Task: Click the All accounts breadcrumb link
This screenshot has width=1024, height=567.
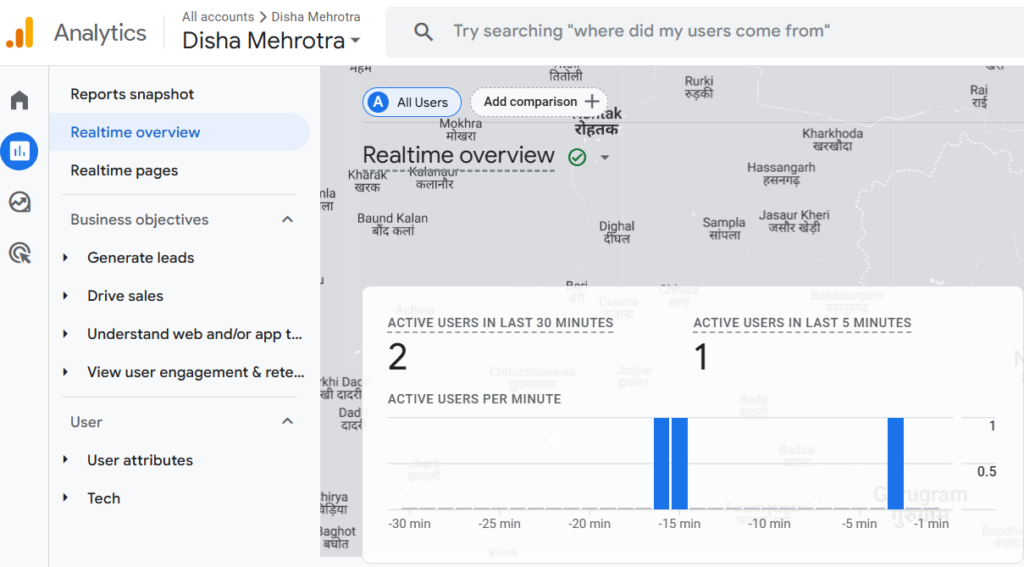Action: coord(217,17)
